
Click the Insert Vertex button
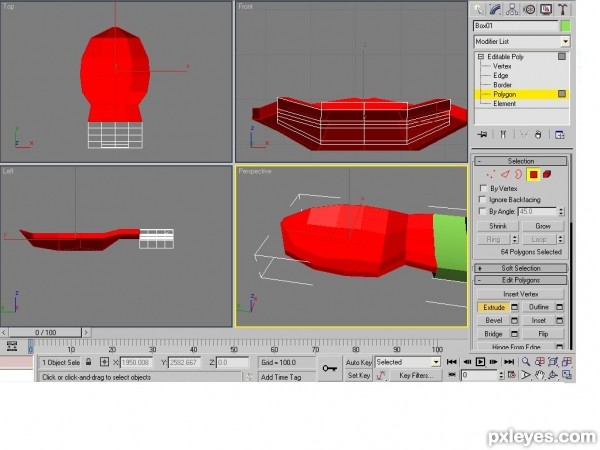(520, 294)
